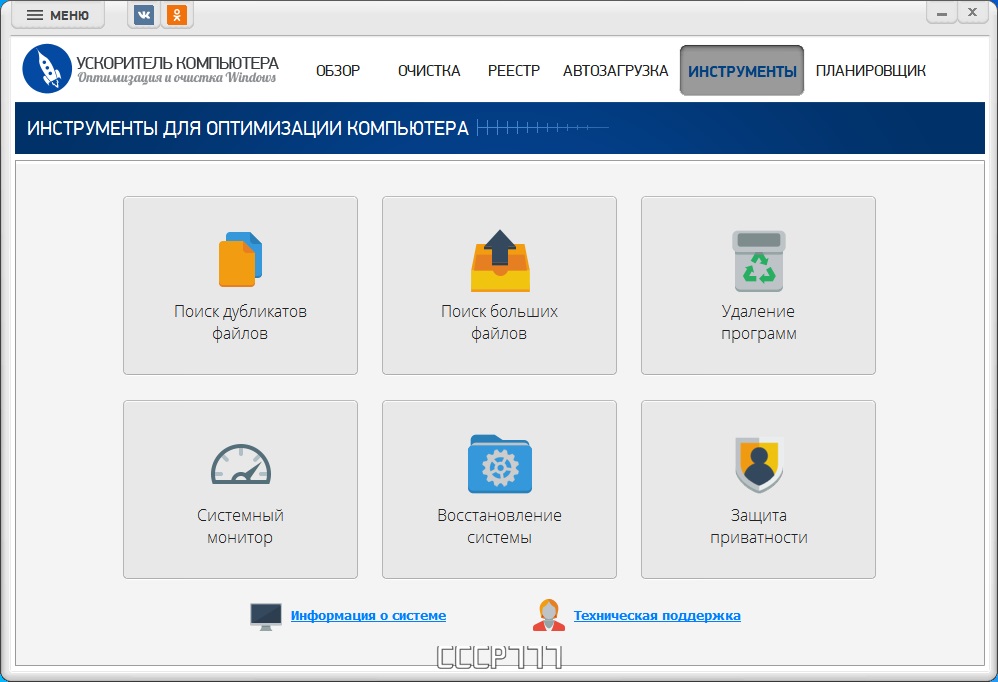Open the МЕНЮ hamburger button
998x682 pixels.
coord(58,15)
